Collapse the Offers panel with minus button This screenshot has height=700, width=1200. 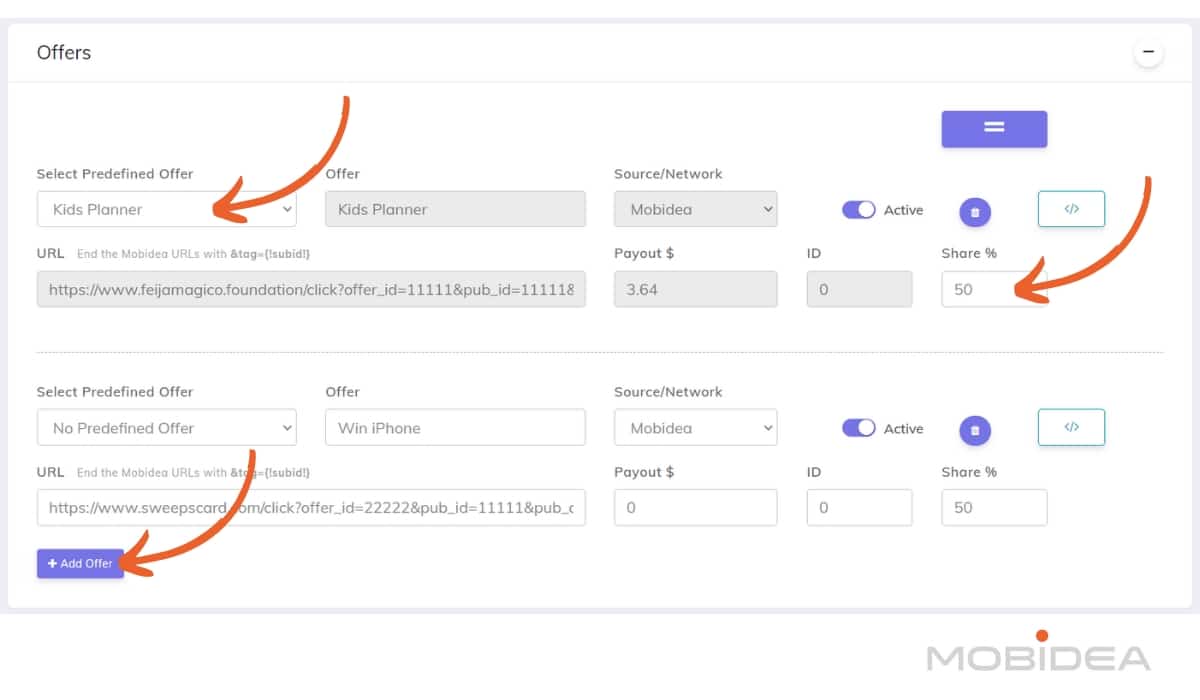pos(1148,52)
